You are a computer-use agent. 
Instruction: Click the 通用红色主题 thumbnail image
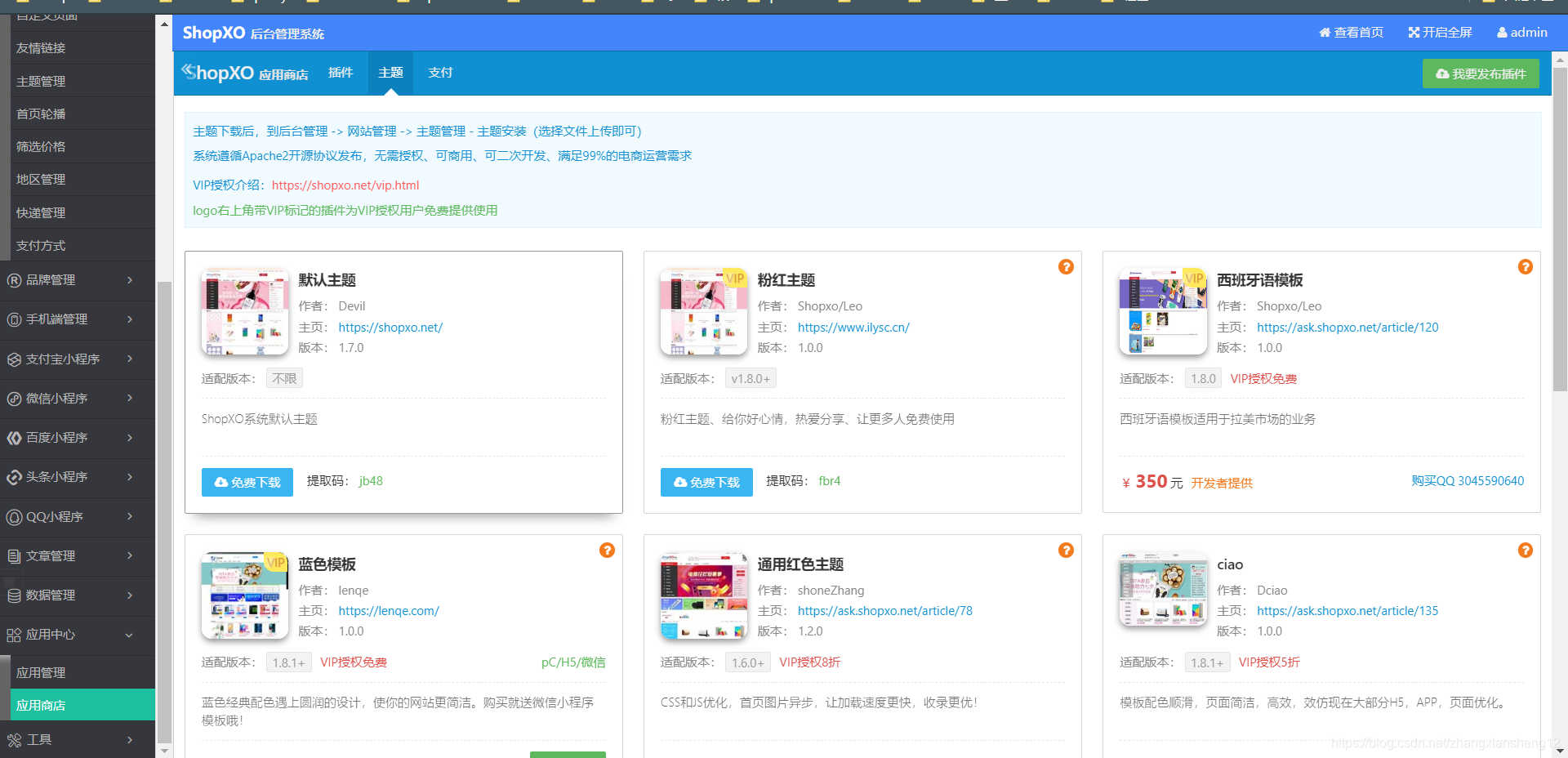click(x=704, y=595)
